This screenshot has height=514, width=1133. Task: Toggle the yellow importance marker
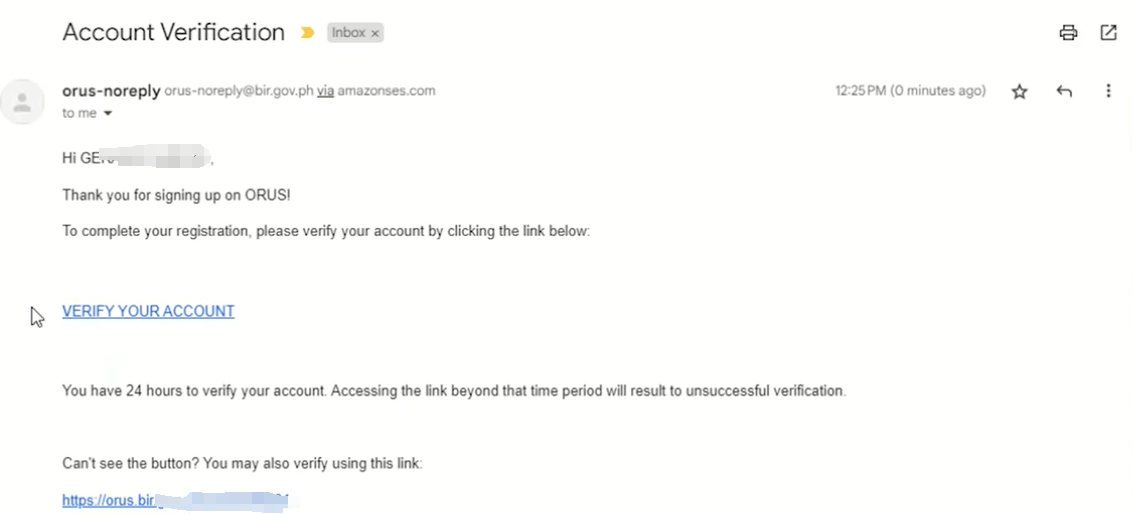coord(307,33)
